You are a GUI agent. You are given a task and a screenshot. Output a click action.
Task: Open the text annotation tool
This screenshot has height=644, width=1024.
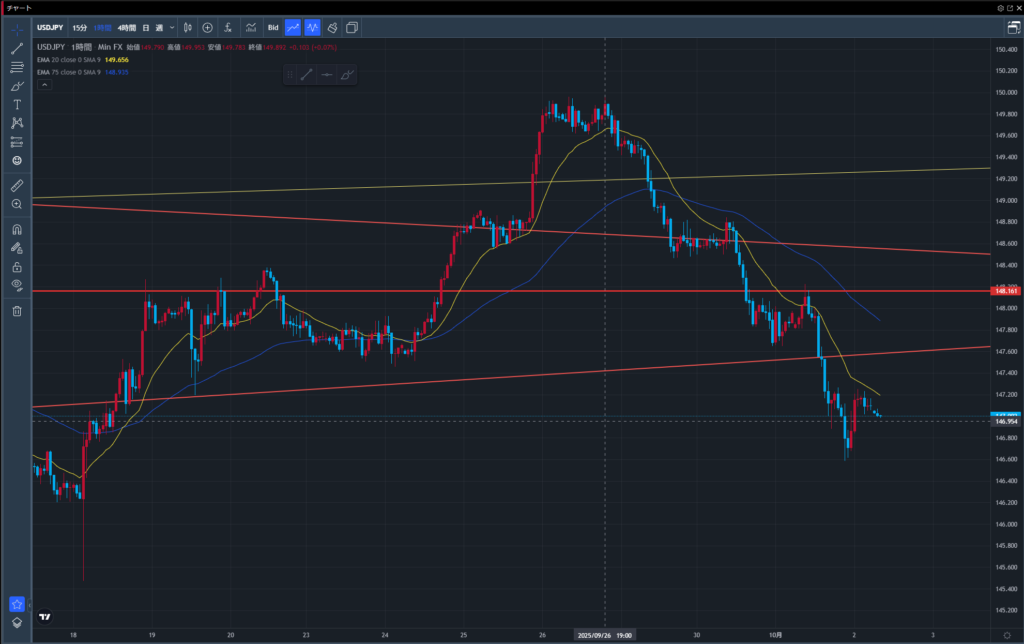[x=17, y=104]
